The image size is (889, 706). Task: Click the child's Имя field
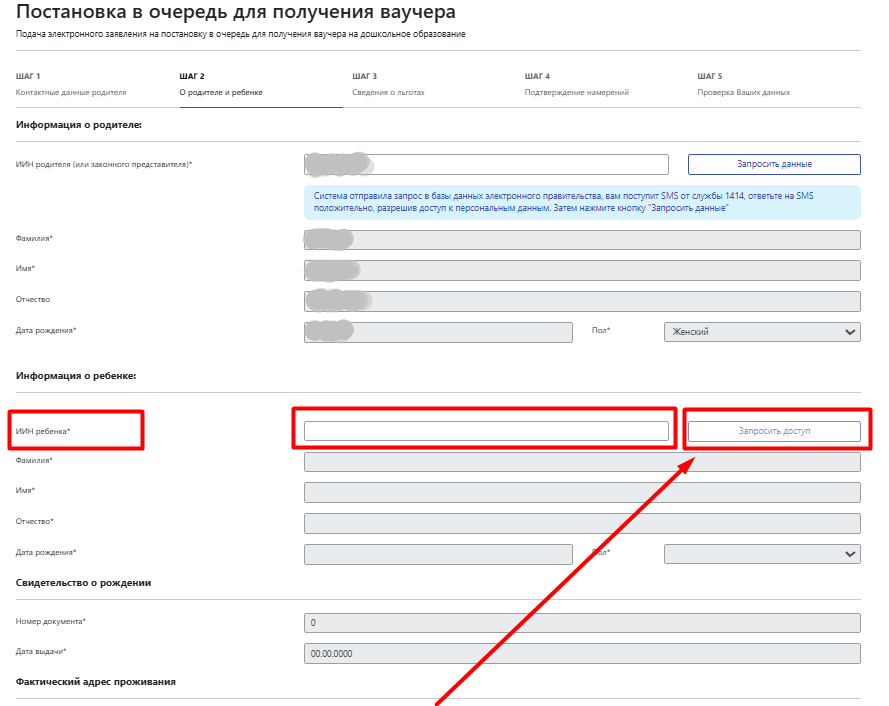581,493
